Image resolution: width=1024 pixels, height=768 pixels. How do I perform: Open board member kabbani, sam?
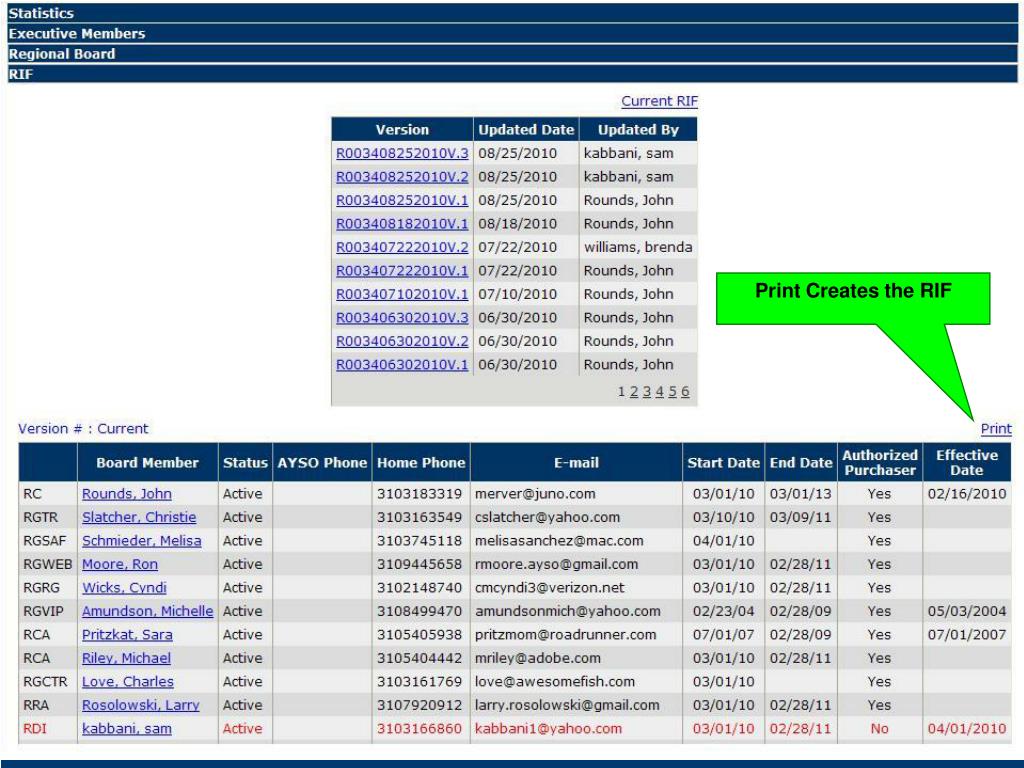127,729
